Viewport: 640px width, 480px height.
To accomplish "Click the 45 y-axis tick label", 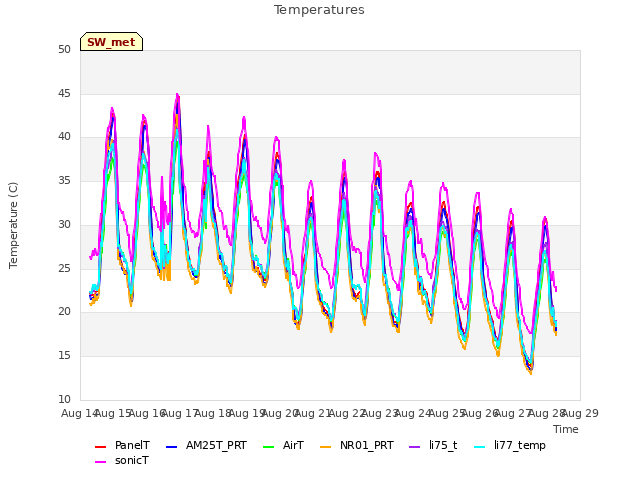I will (x=64, y=93).
